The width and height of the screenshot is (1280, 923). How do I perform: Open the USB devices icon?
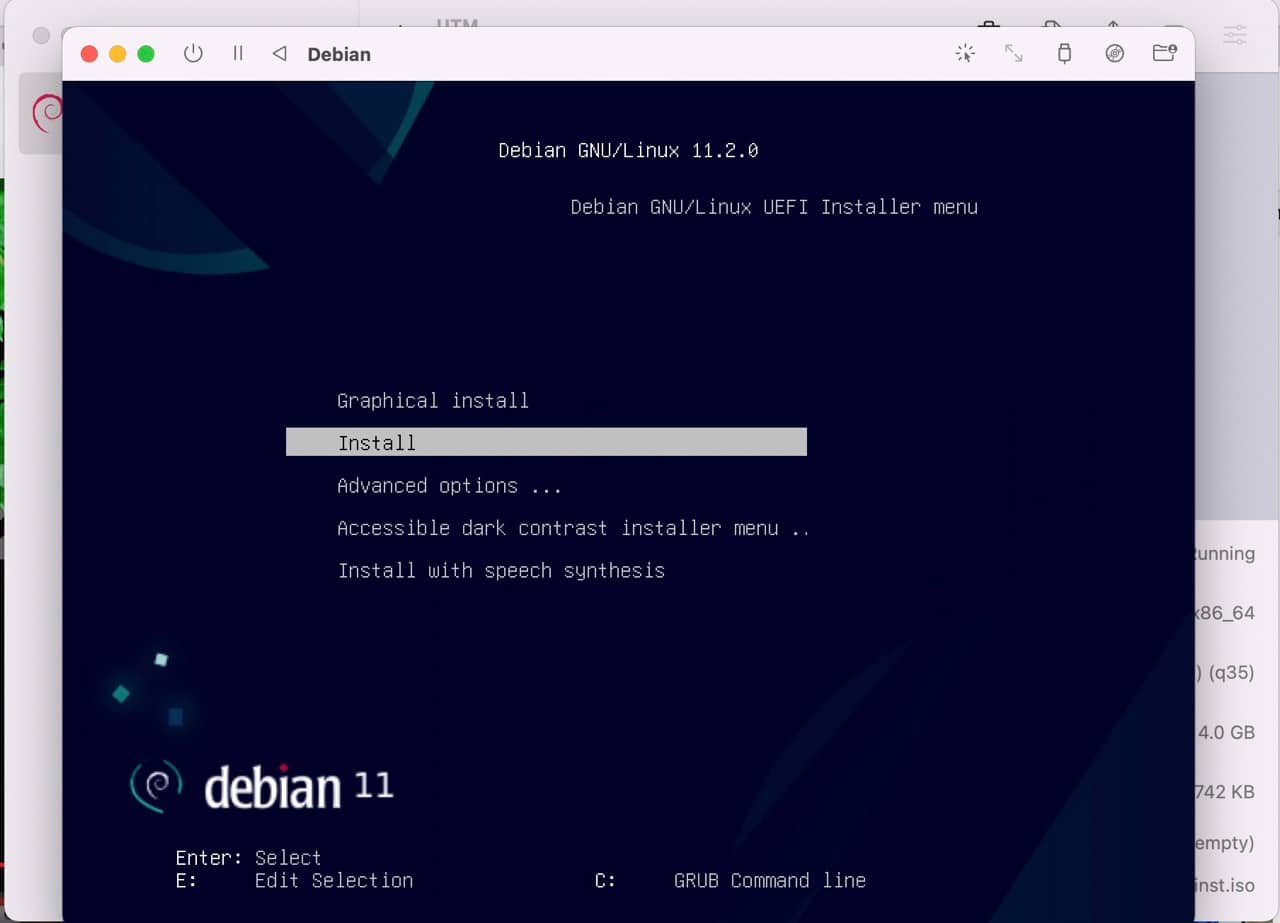click(1064, 54)
